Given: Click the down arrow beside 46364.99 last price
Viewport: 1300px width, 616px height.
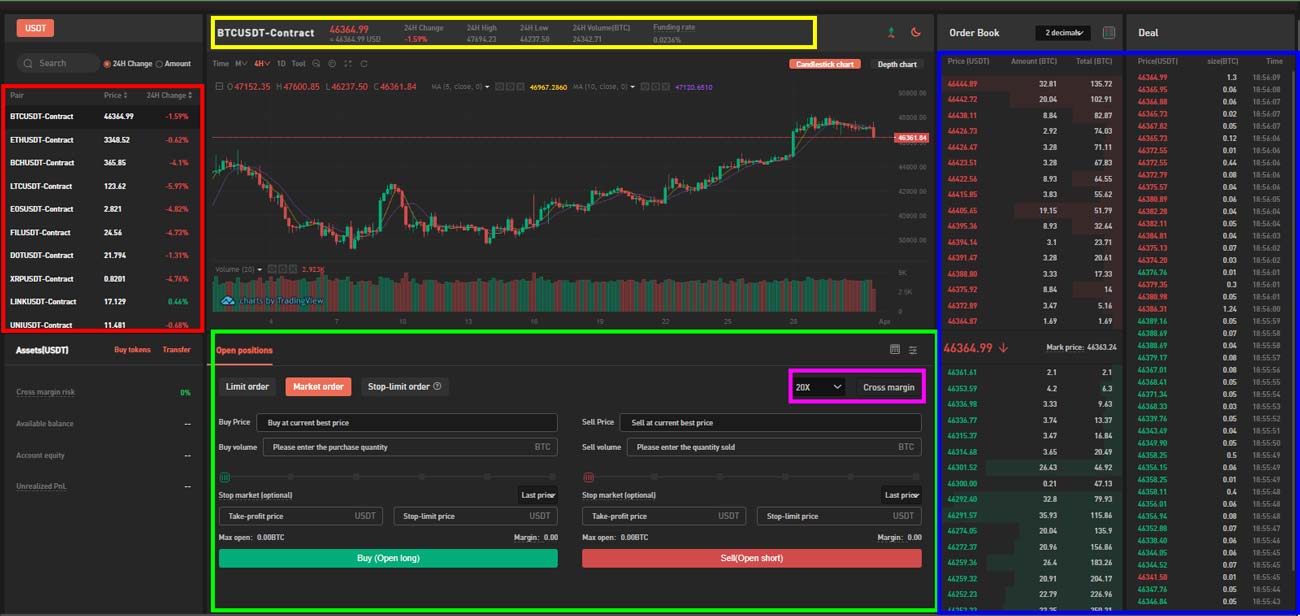Looking at the screenshot, I should coord(1003,348).
